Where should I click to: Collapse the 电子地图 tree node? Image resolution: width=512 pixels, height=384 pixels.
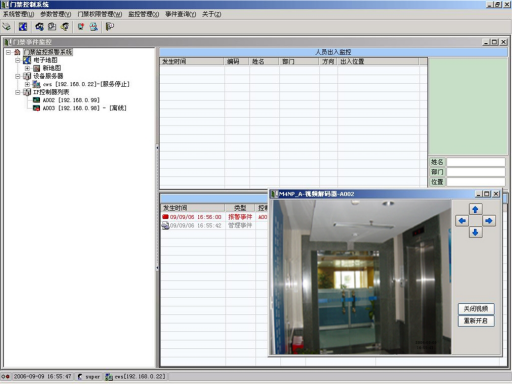pos(18,60)
